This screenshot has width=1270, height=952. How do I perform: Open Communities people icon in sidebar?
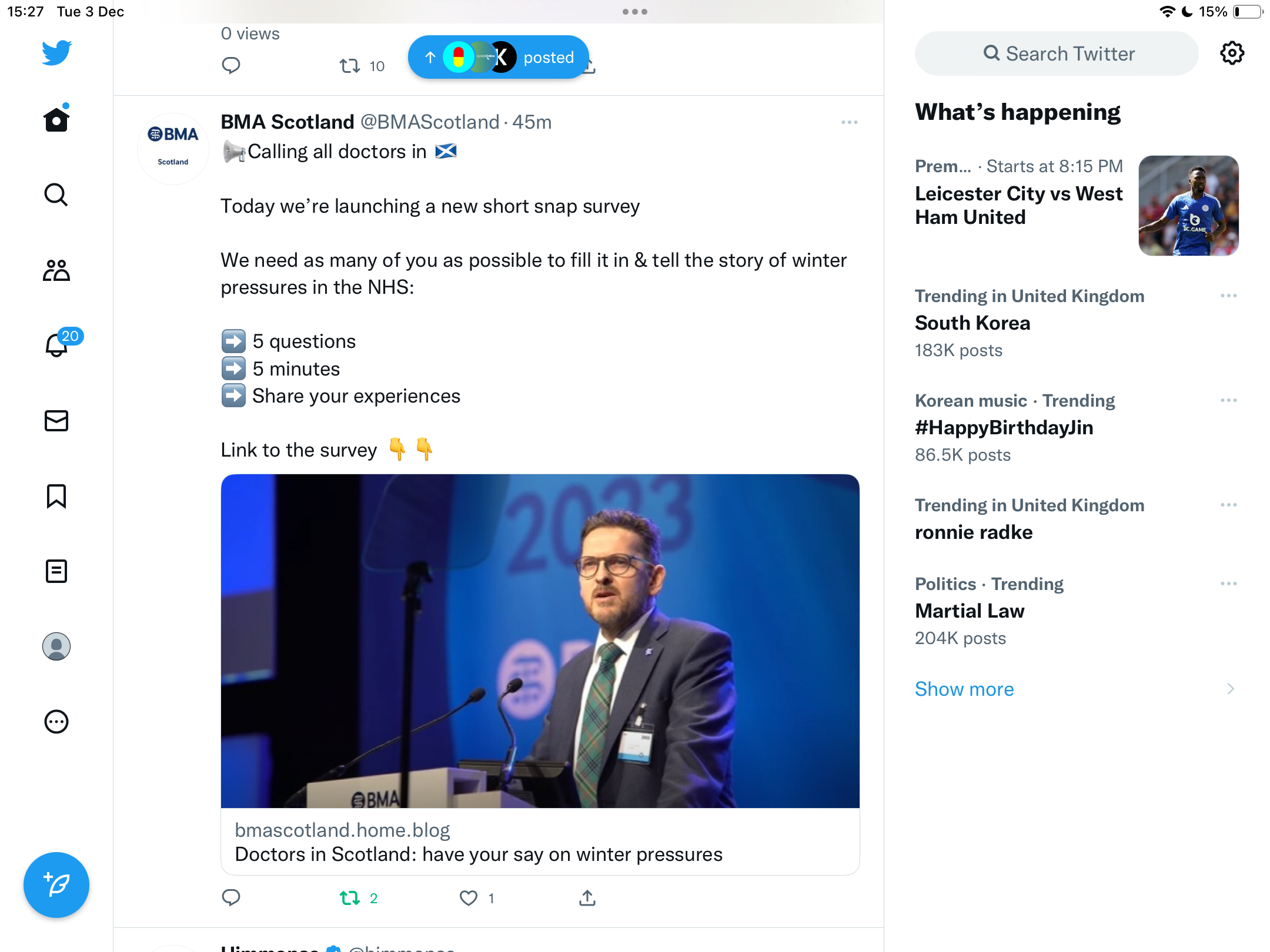[56, 270]
